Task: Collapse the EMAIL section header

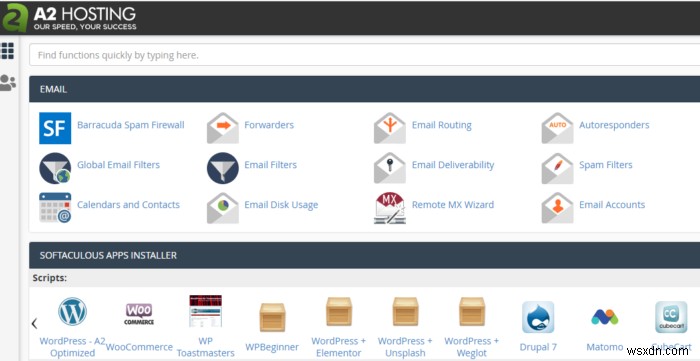Action: coord(364,89)
